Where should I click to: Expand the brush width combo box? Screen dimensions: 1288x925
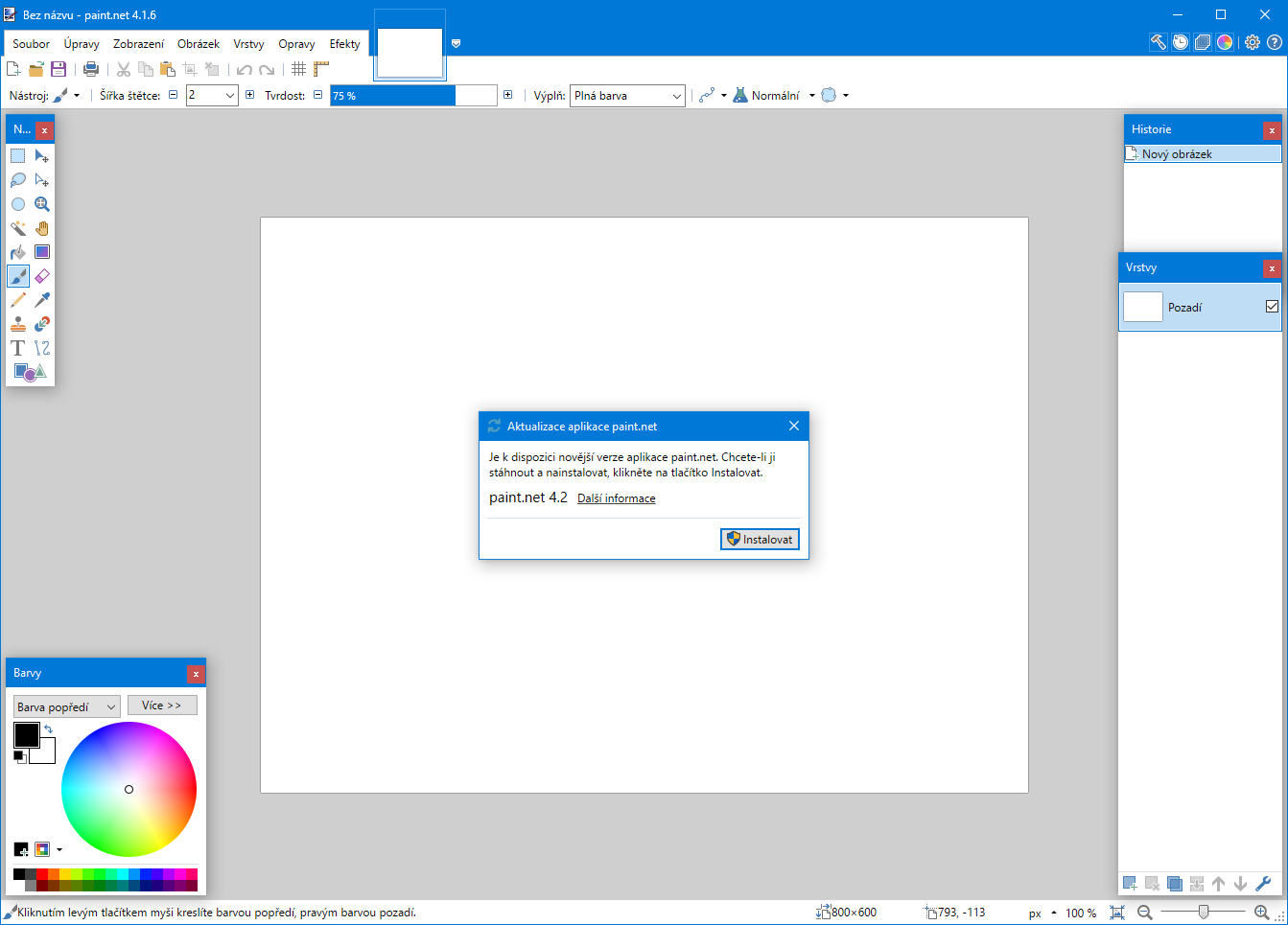(x=230, y=95)
